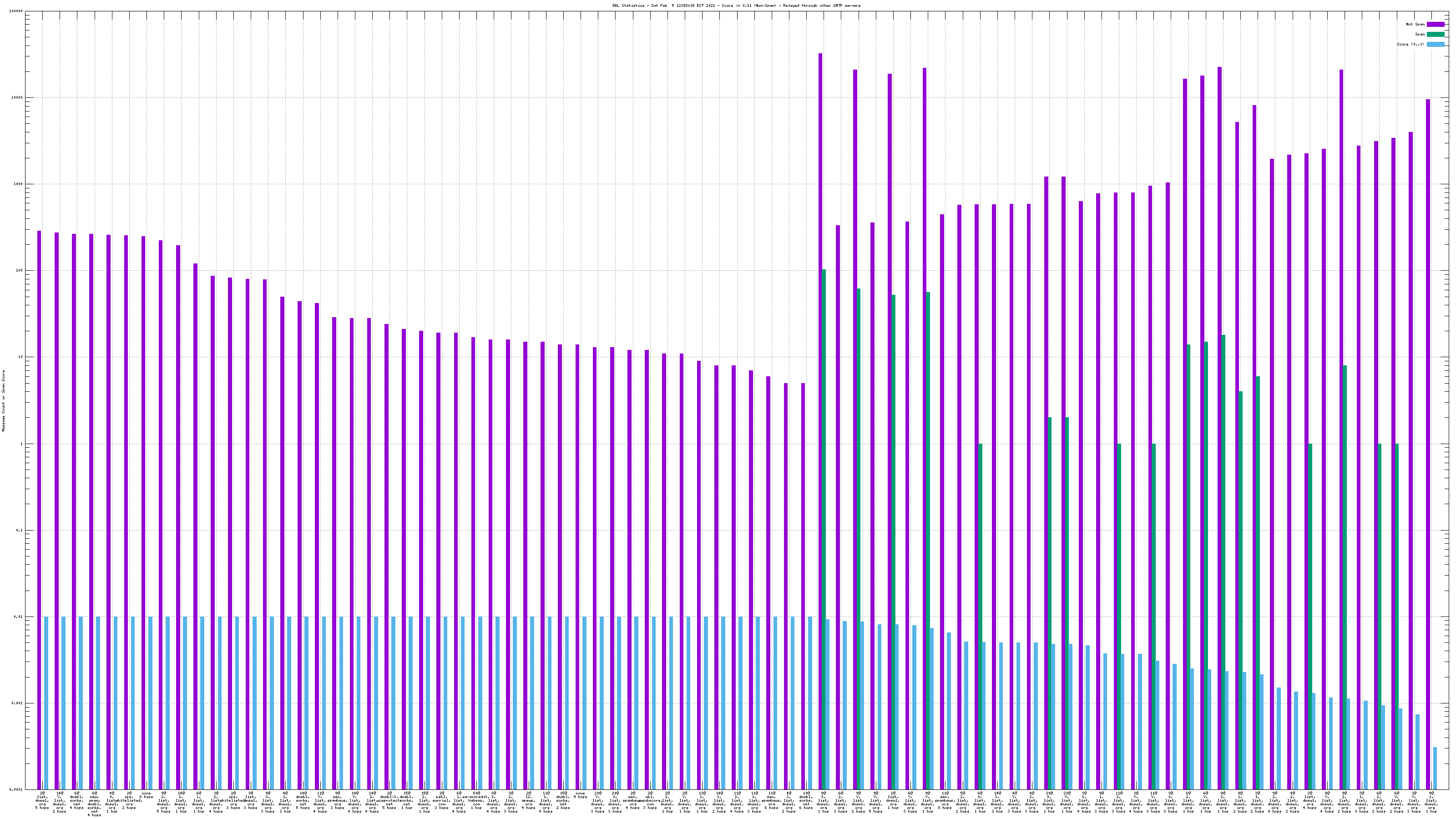Screen dimensions: 1456x819
Task: Click the 'none 9 hops' x-axis label
Action: (x=581, y=795)
